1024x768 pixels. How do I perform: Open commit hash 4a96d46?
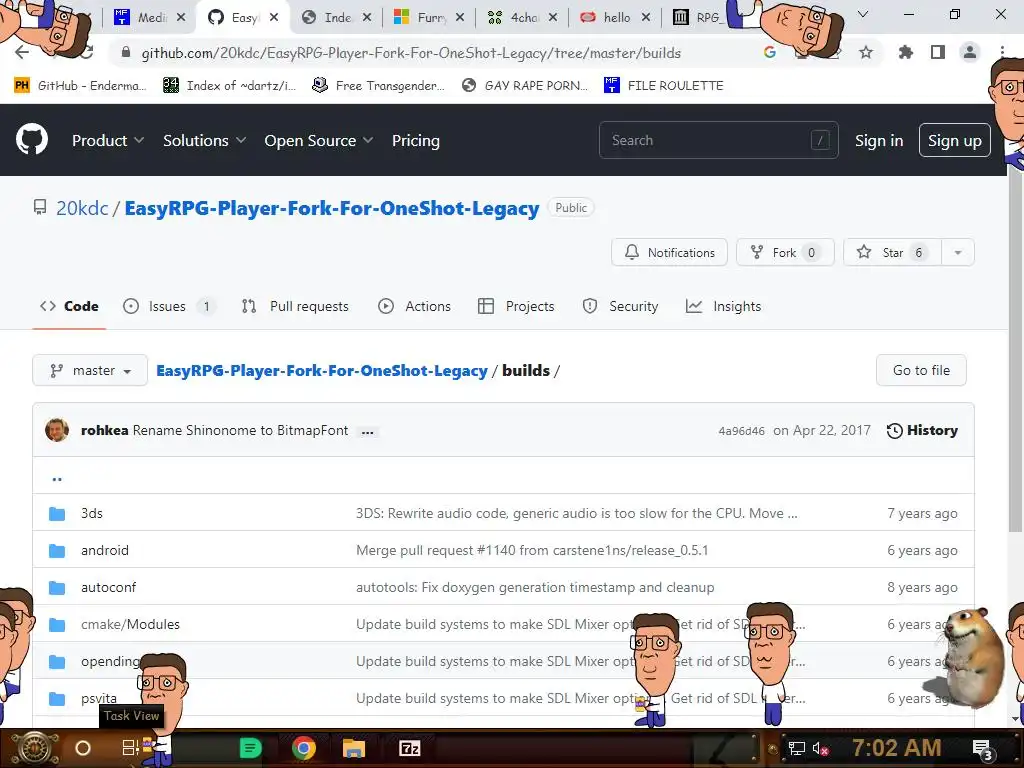[741, 431]
